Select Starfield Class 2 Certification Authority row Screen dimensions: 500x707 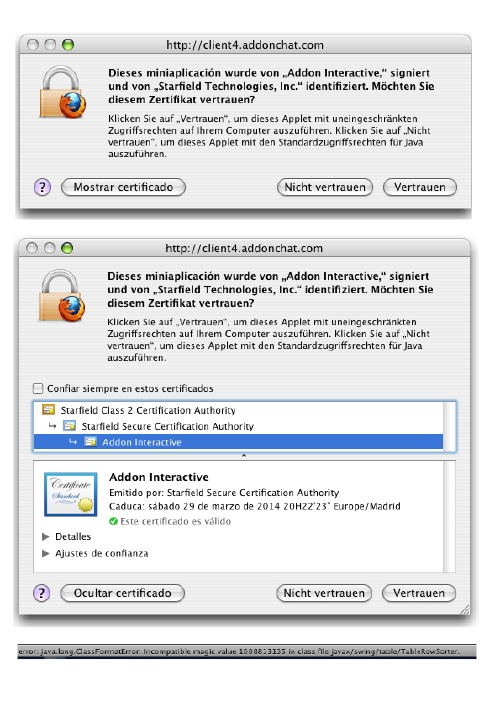coord(239,410)
